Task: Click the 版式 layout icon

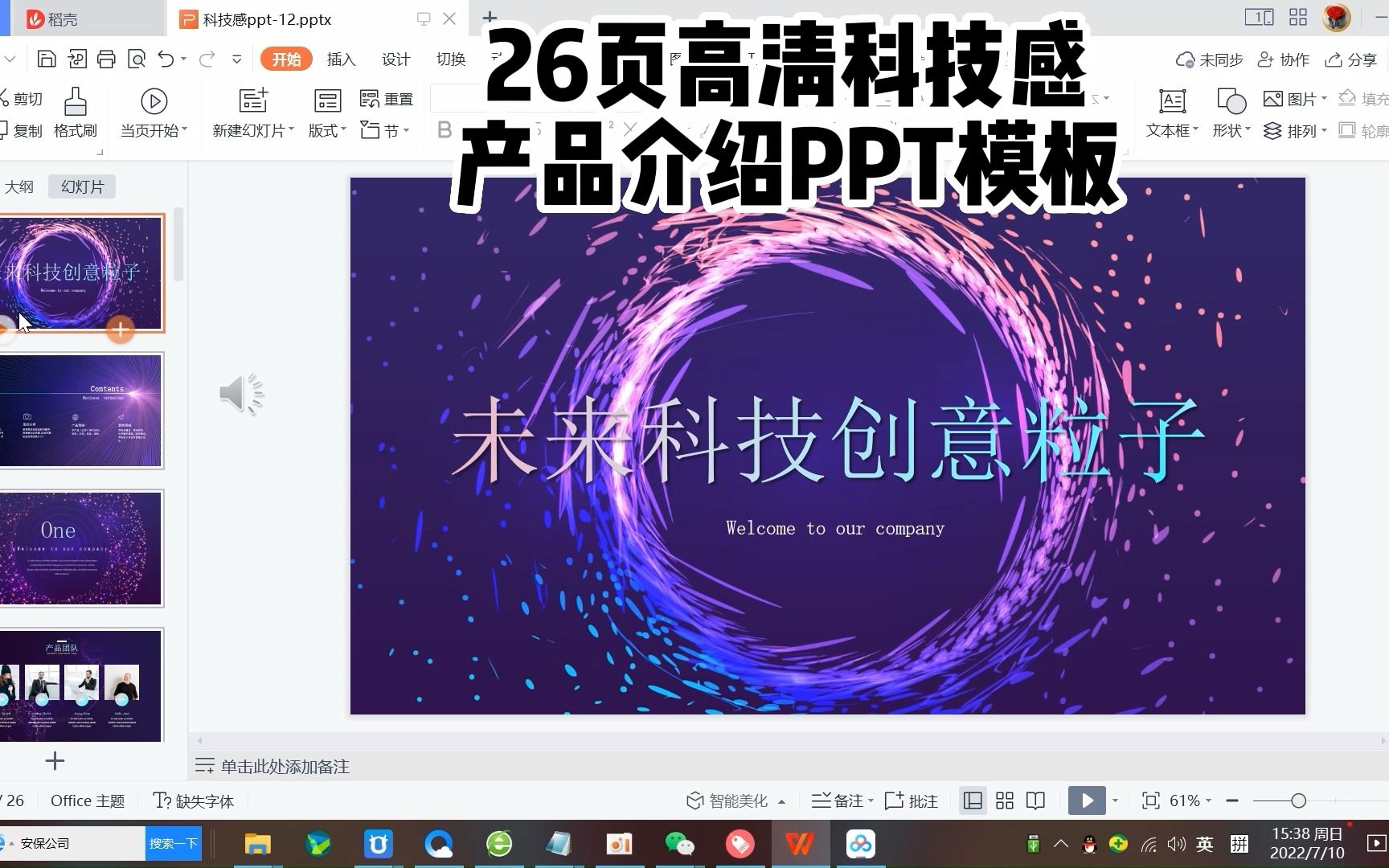Action: click(327, 101)
